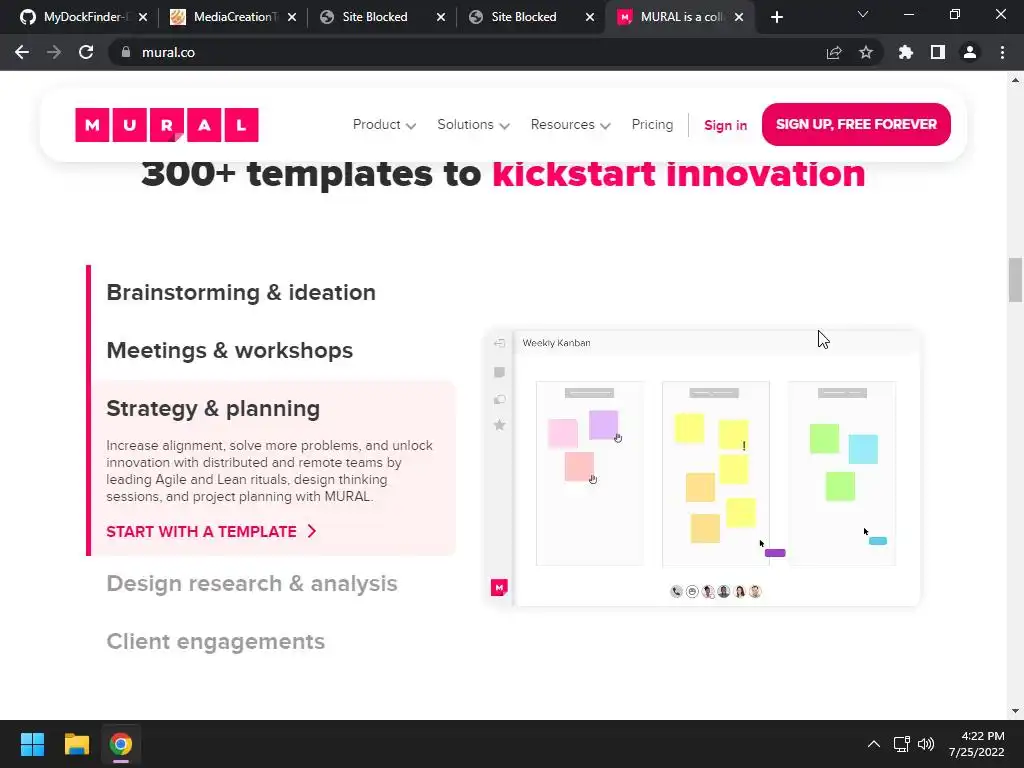
Task: Click the Chrome icon in the taskbar
Action: pos(121,744)
